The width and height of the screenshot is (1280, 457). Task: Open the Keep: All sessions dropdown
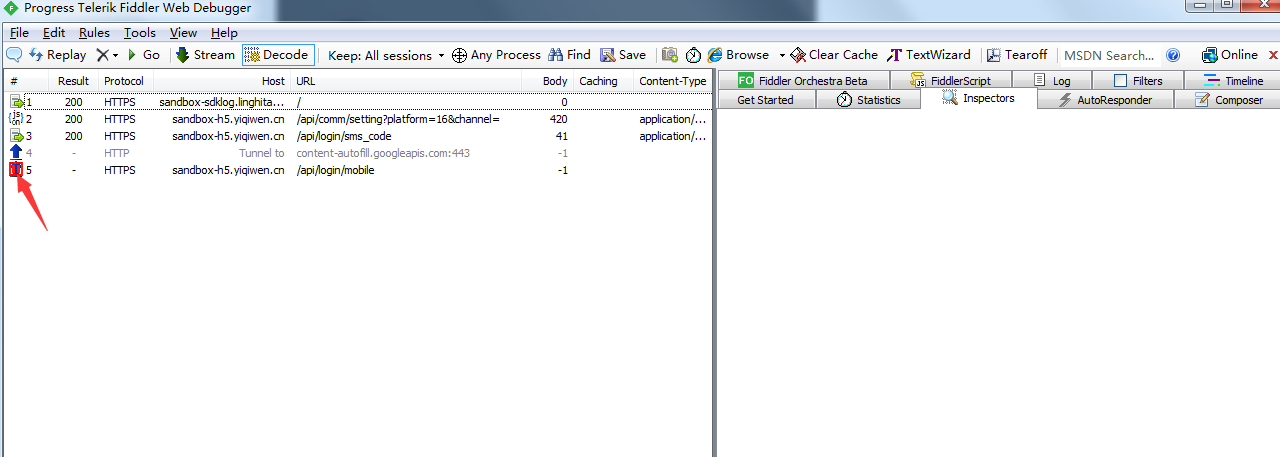386,55
